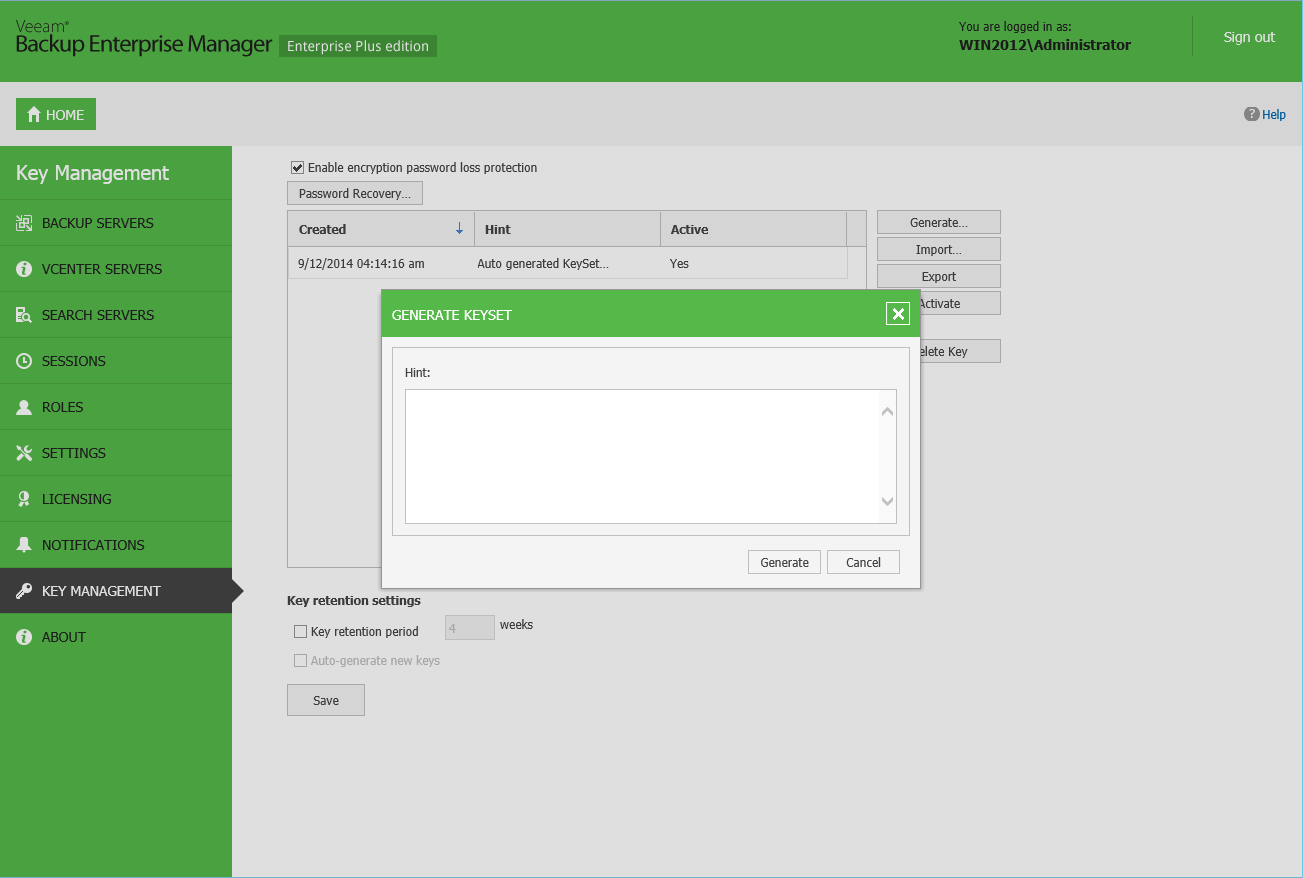Click inside the Hint text area
1303x878 pixels.
[642, 456]
